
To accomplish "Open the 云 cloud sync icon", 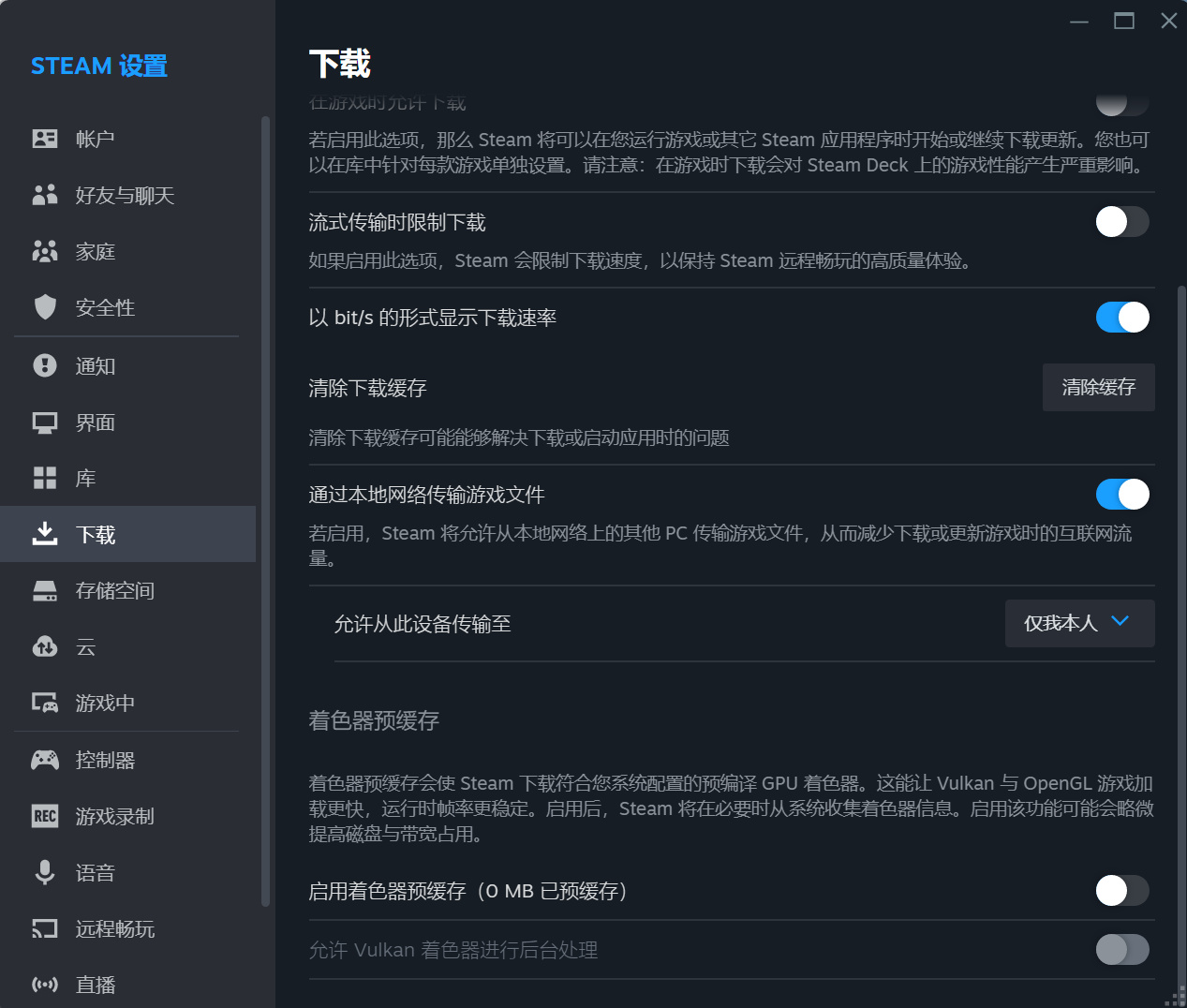I will [x=45, y=646].
